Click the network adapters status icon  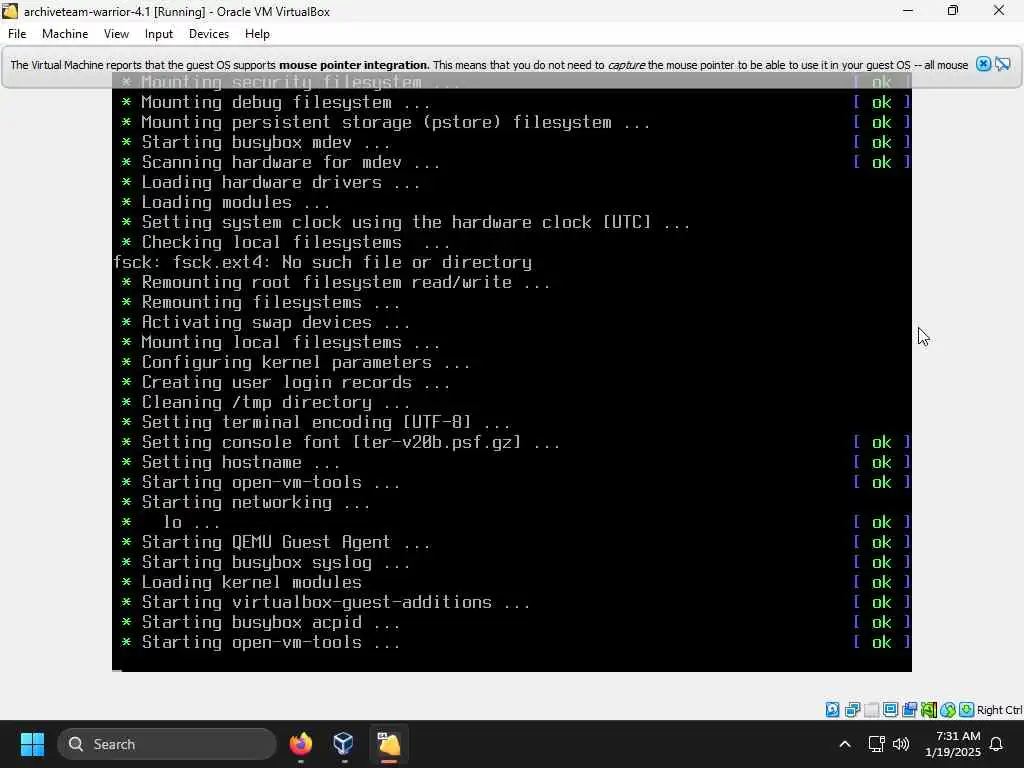[x=852, y=710]
